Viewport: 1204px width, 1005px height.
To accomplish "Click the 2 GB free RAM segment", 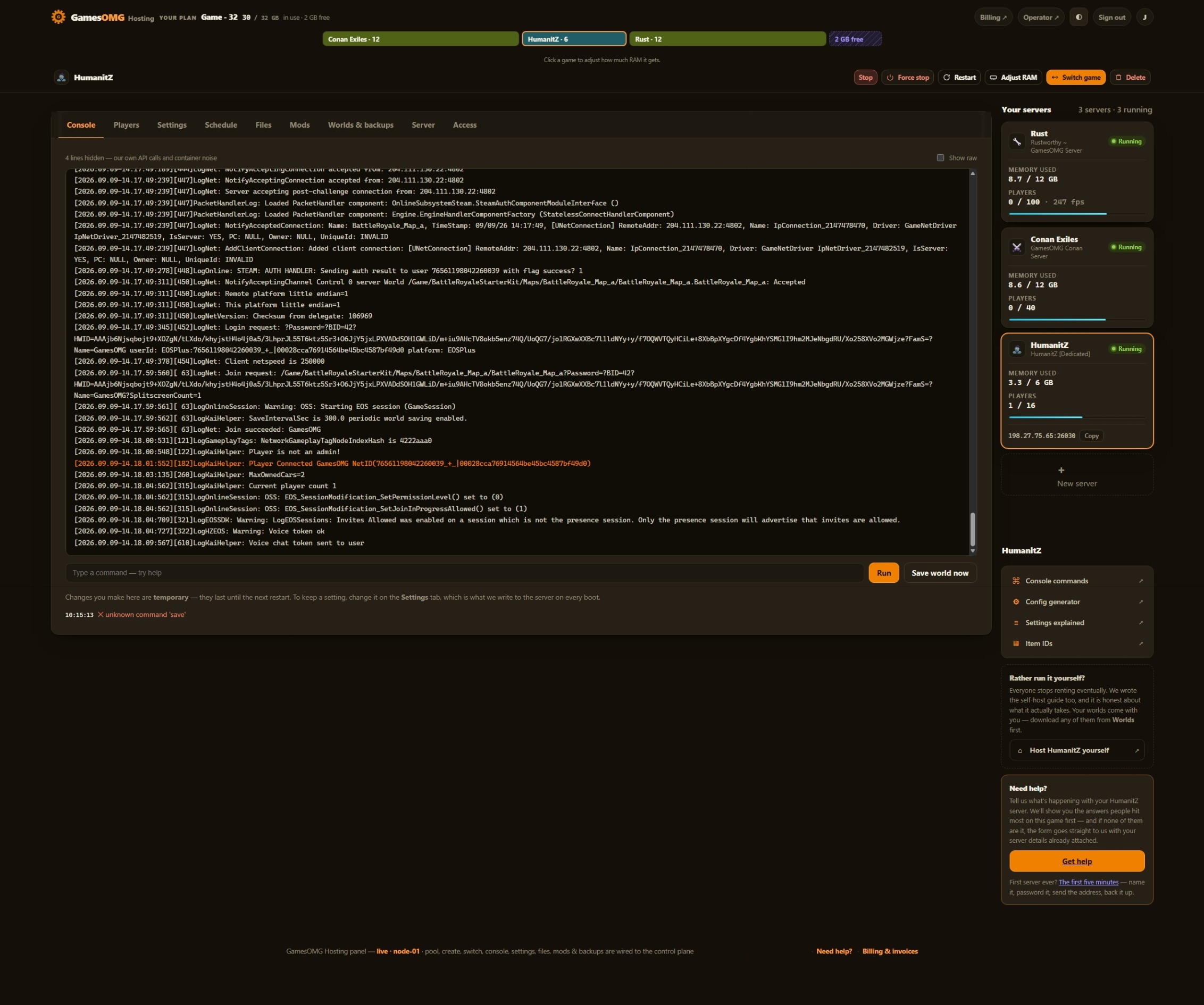I will [x=855, y=39].
